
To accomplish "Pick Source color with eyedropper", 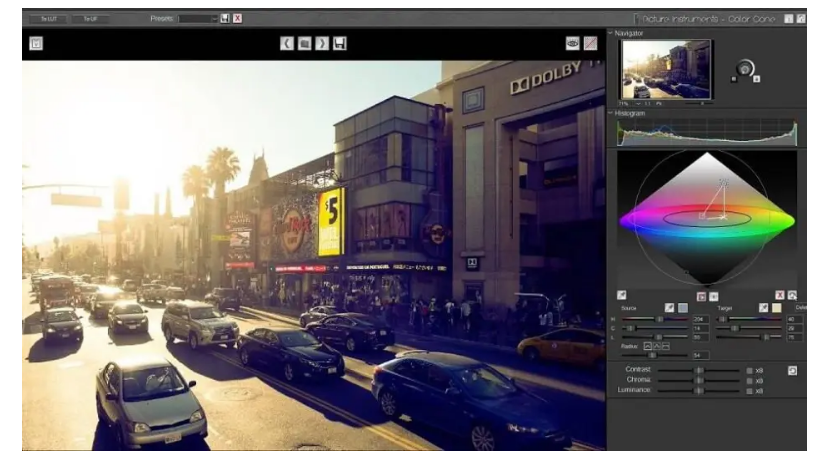I will coord(670,308).
